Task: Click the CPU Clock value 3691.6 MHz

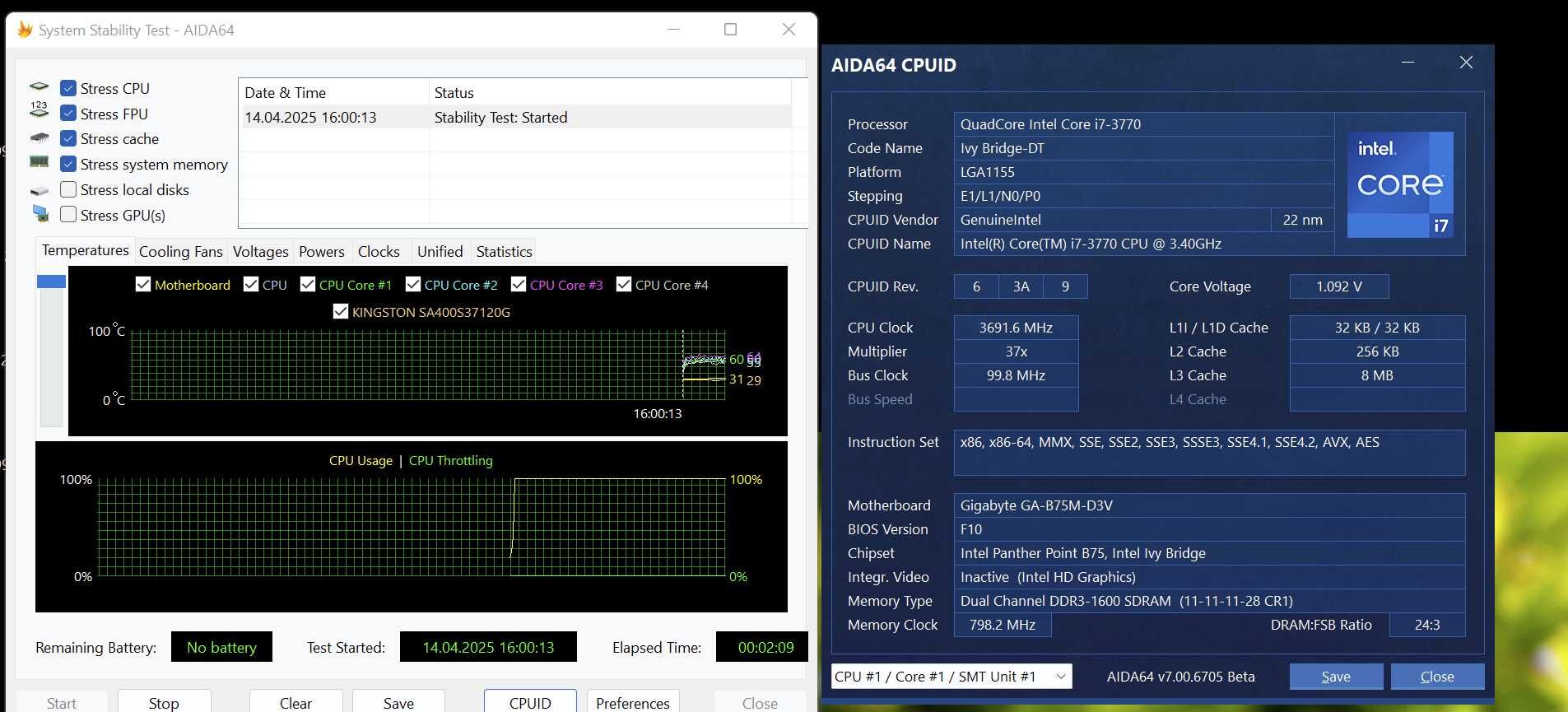Action: [1016, 328]
